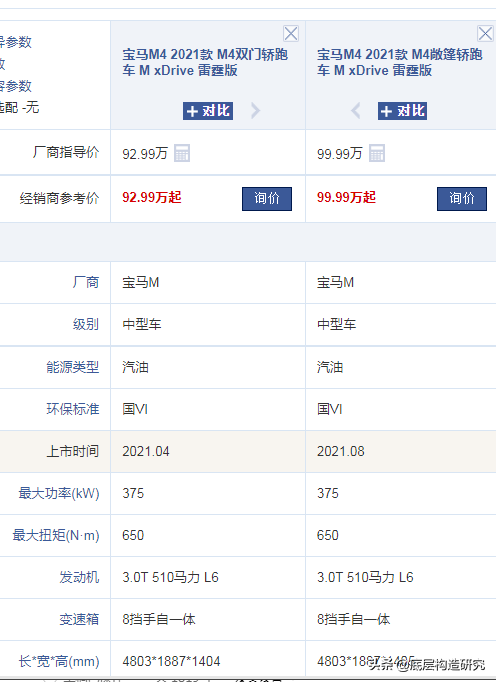Move convertible column left with arrow
Image resolution: width=496 pixels, height=682 pixels.
point(355,110)
